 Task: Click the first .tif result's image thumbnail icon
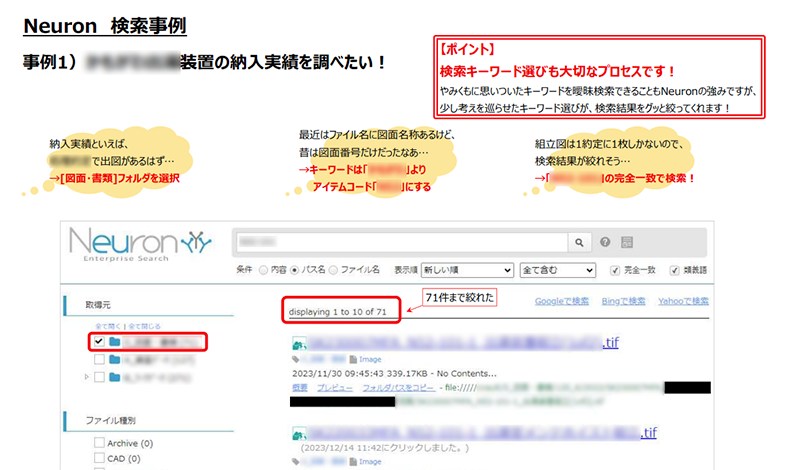pyautogui.click(x=299, y=344)
